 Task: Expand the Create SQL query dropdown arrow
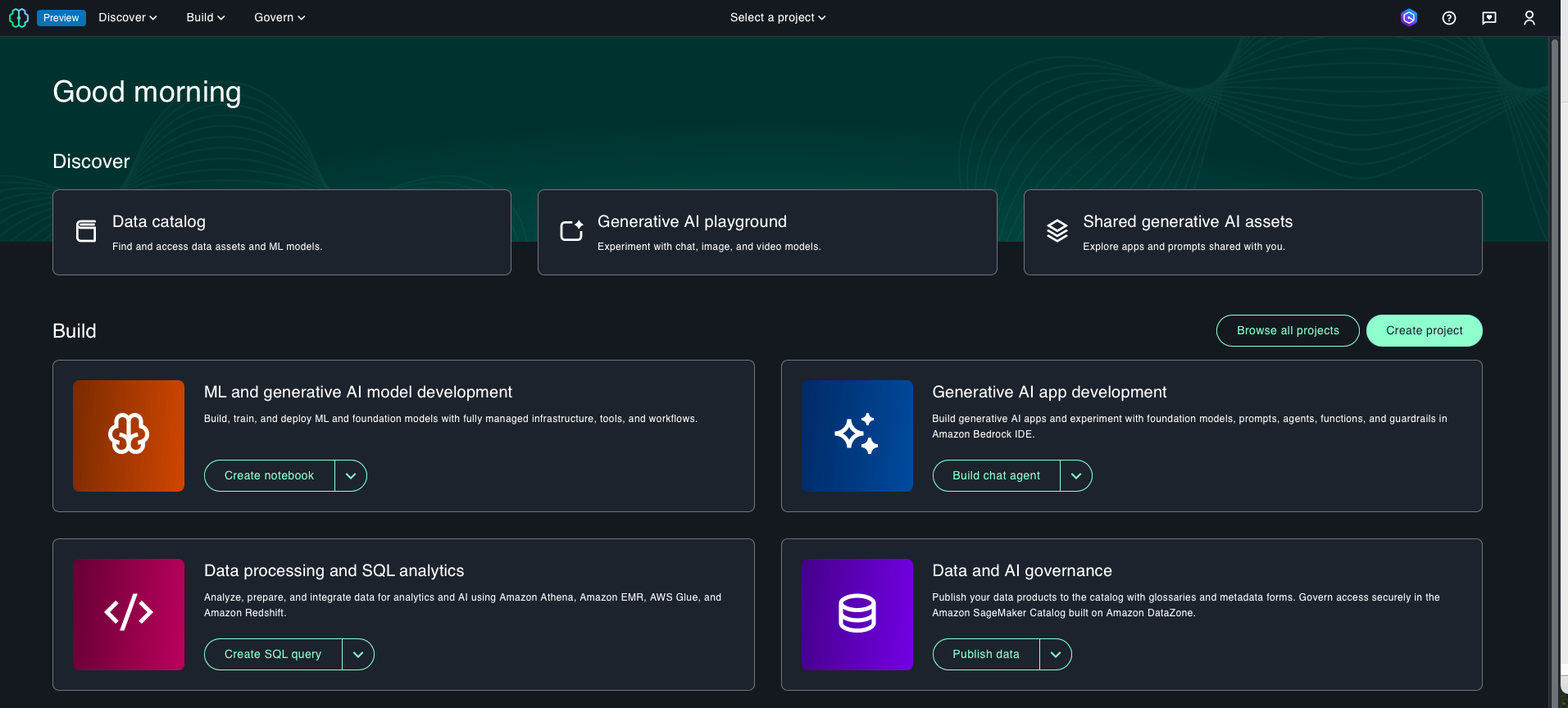pos(358,654)
